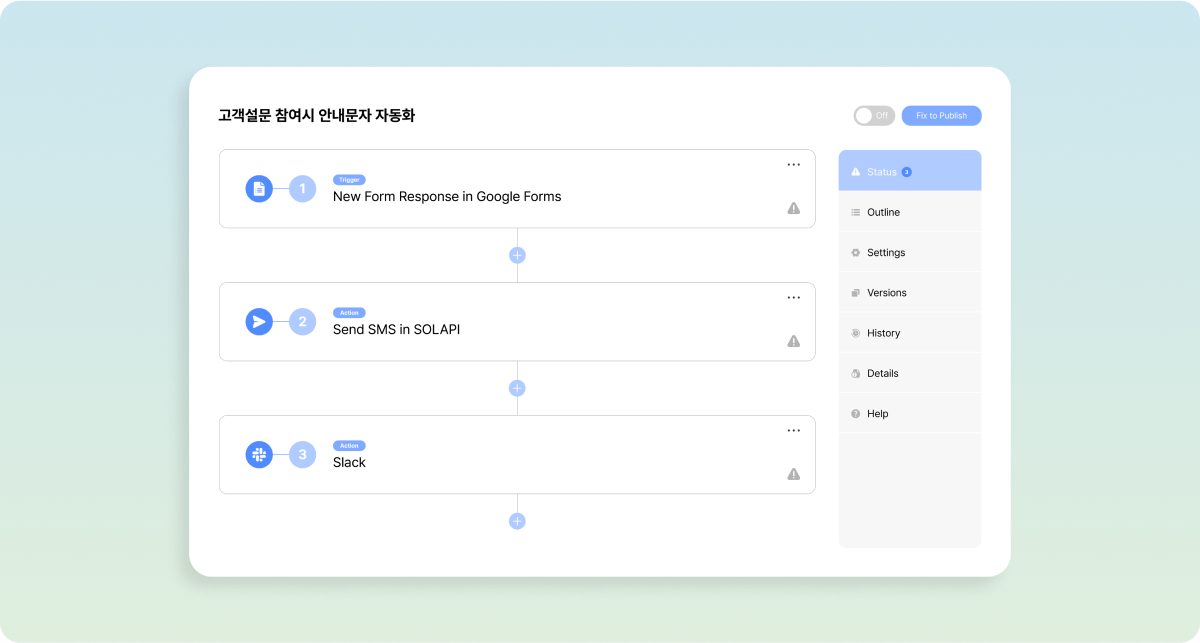This screenshot has width=1200, height=643.
Task: Click warning triangle on Slack step
Action: coord(793,474)
